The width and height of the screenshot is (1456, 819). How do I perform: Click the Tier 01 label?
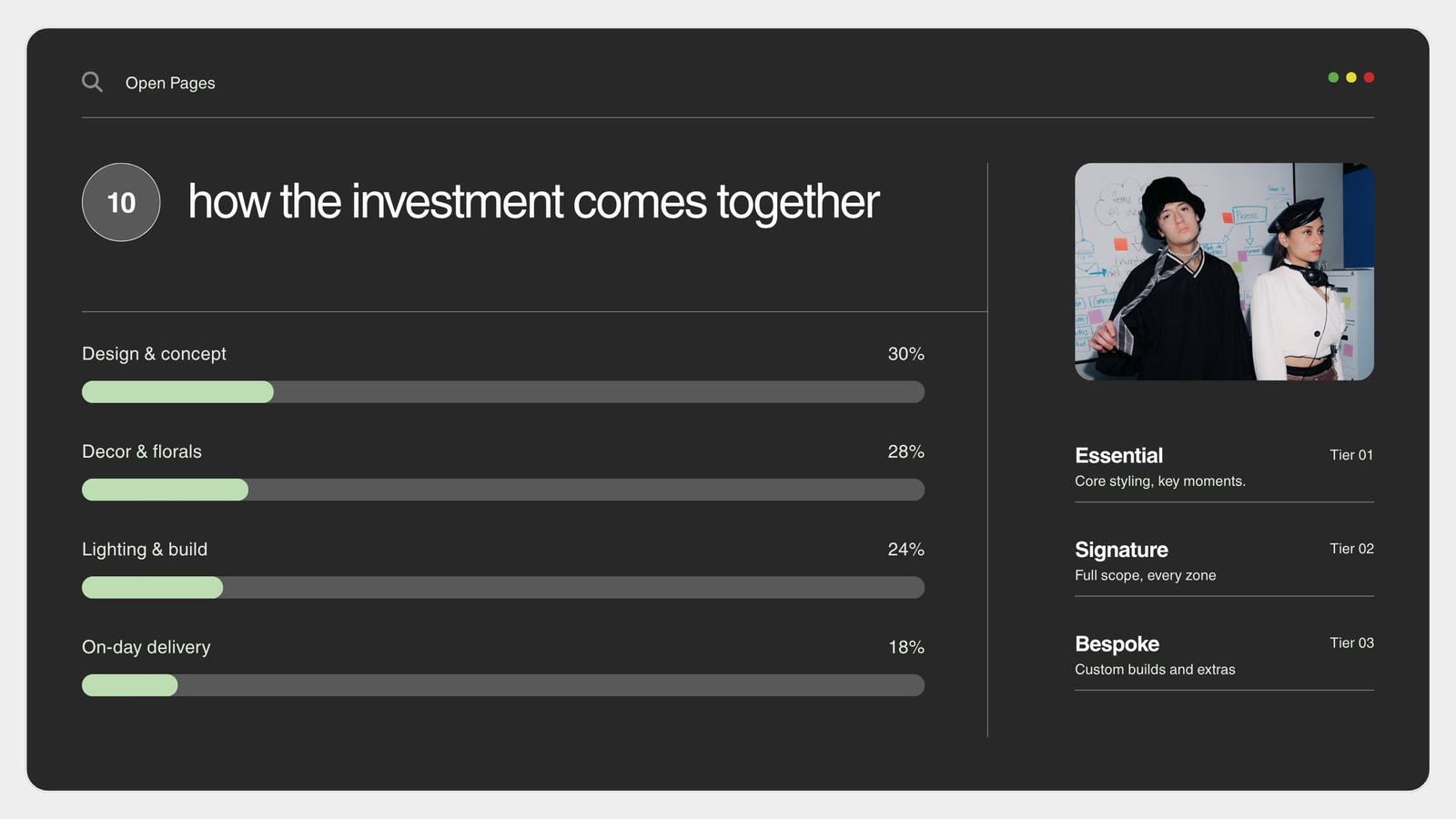[1351, 455]
